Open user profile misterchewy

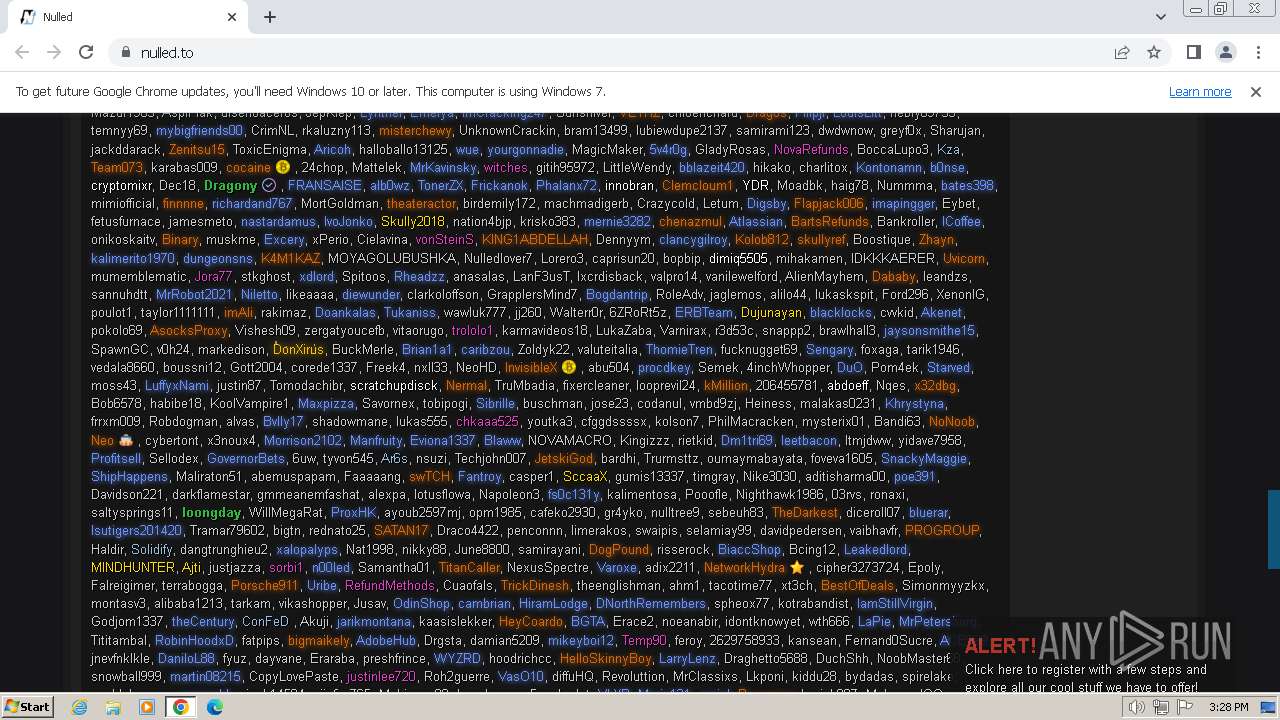tap(415, 130)
